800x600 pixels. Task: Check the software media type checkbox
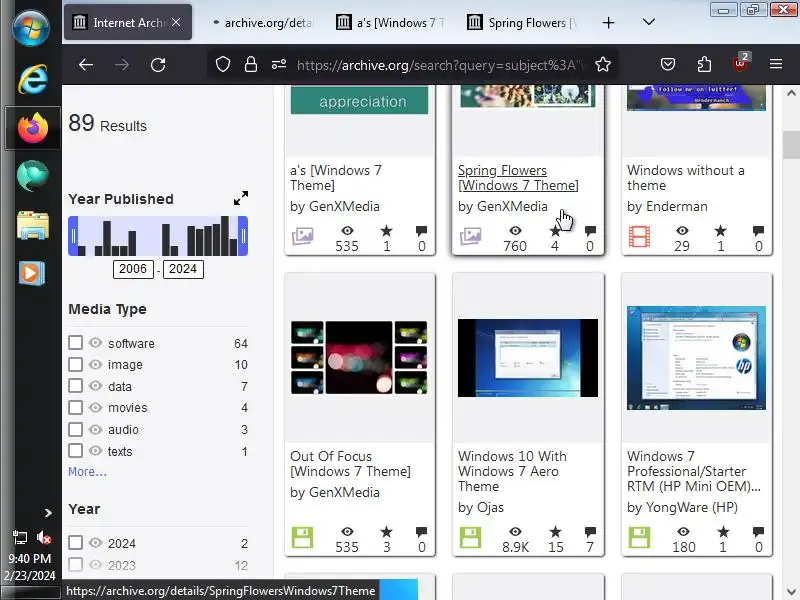(x=76, y=343)
